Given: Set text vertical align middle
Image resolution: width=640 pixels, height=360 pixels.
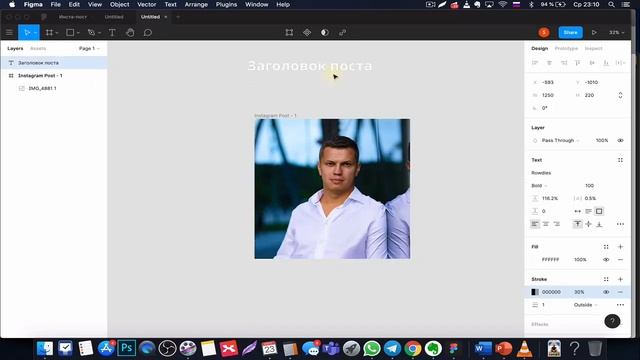Looking at the screenshot, I should tap(588, 224).
